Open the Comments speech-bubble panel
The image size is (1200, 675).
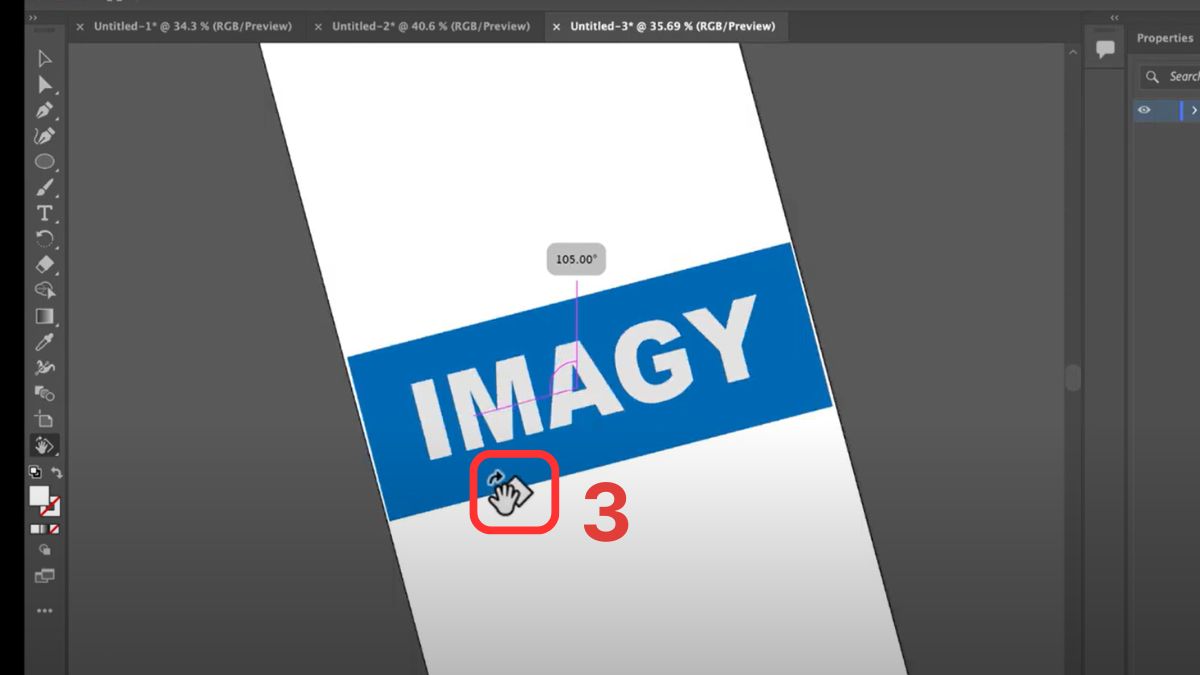[1105, 49]
